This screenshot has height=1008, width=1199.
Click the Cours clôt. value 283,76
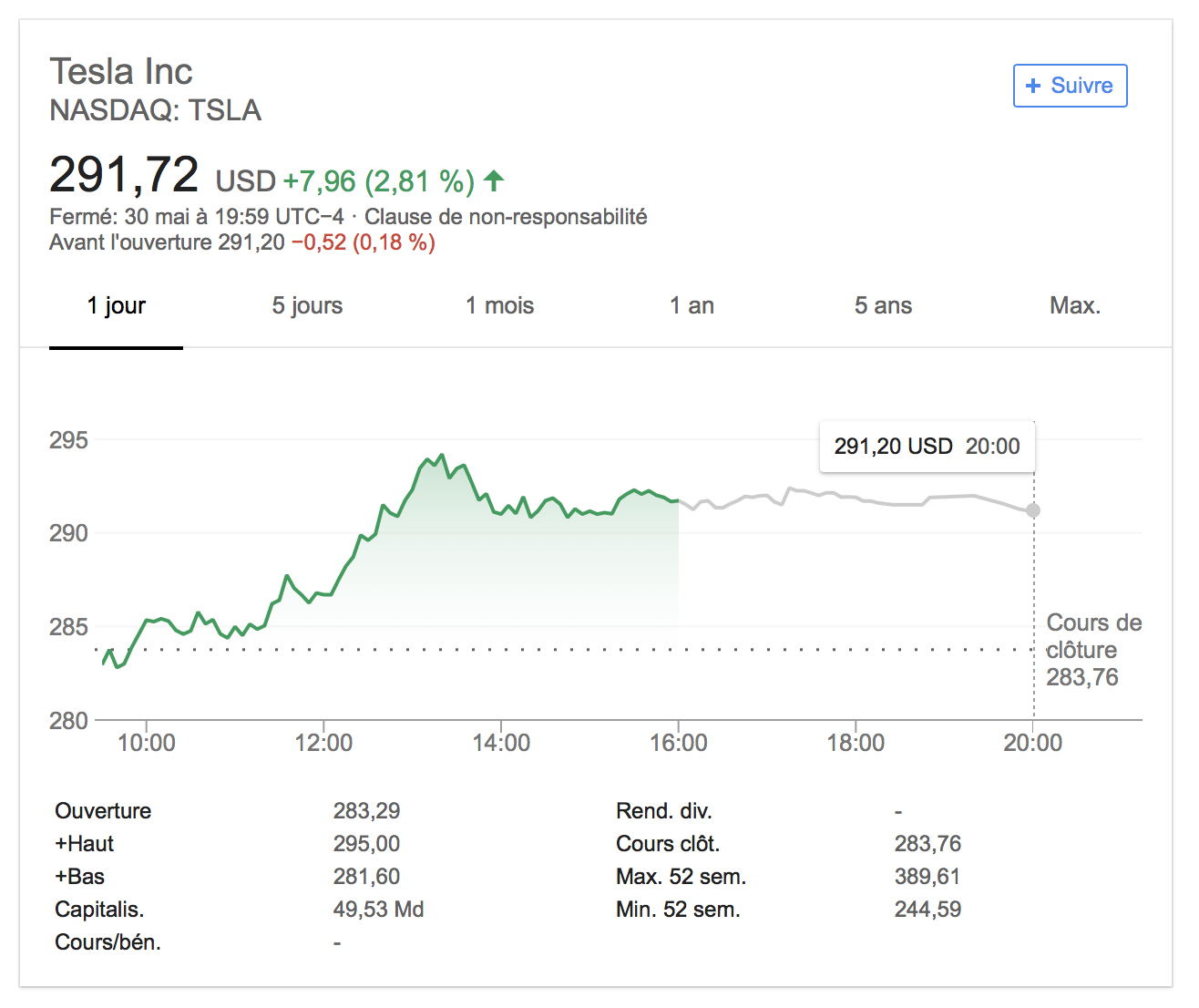pos(927,844)
